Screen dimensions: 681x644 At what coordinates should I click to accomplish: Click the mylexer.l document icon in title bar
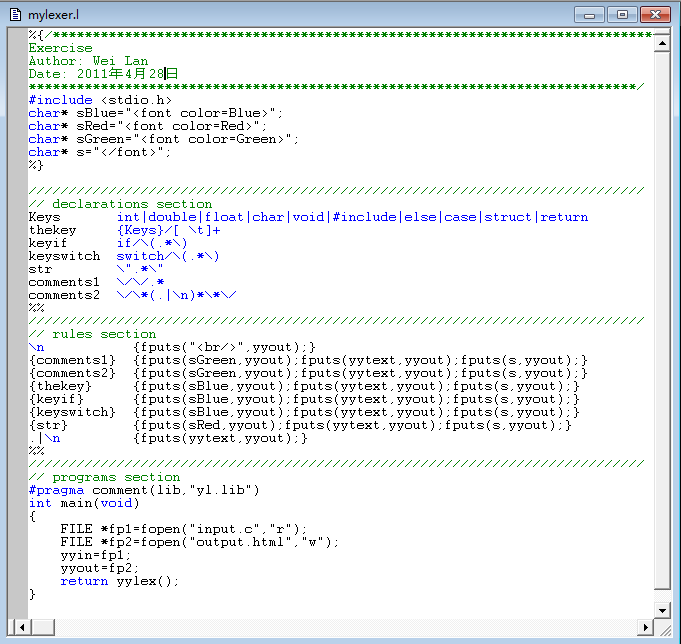pos(15,15)
